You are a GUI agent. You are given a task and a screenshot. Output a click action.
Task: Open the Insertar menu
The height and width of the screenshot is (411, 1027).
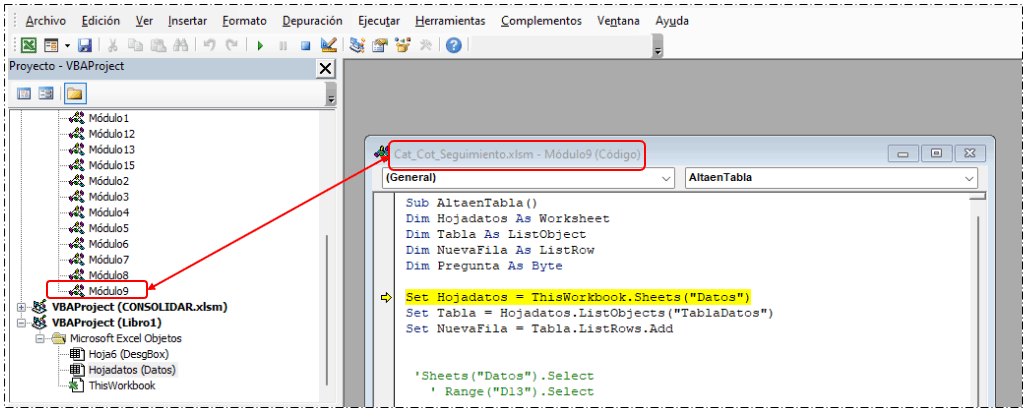pyautogui.click(x=187, y=21)
